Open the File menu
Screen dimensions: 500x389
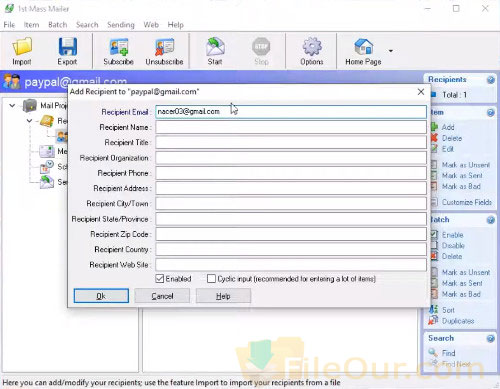pyautogui.click(x=9, y=25)
